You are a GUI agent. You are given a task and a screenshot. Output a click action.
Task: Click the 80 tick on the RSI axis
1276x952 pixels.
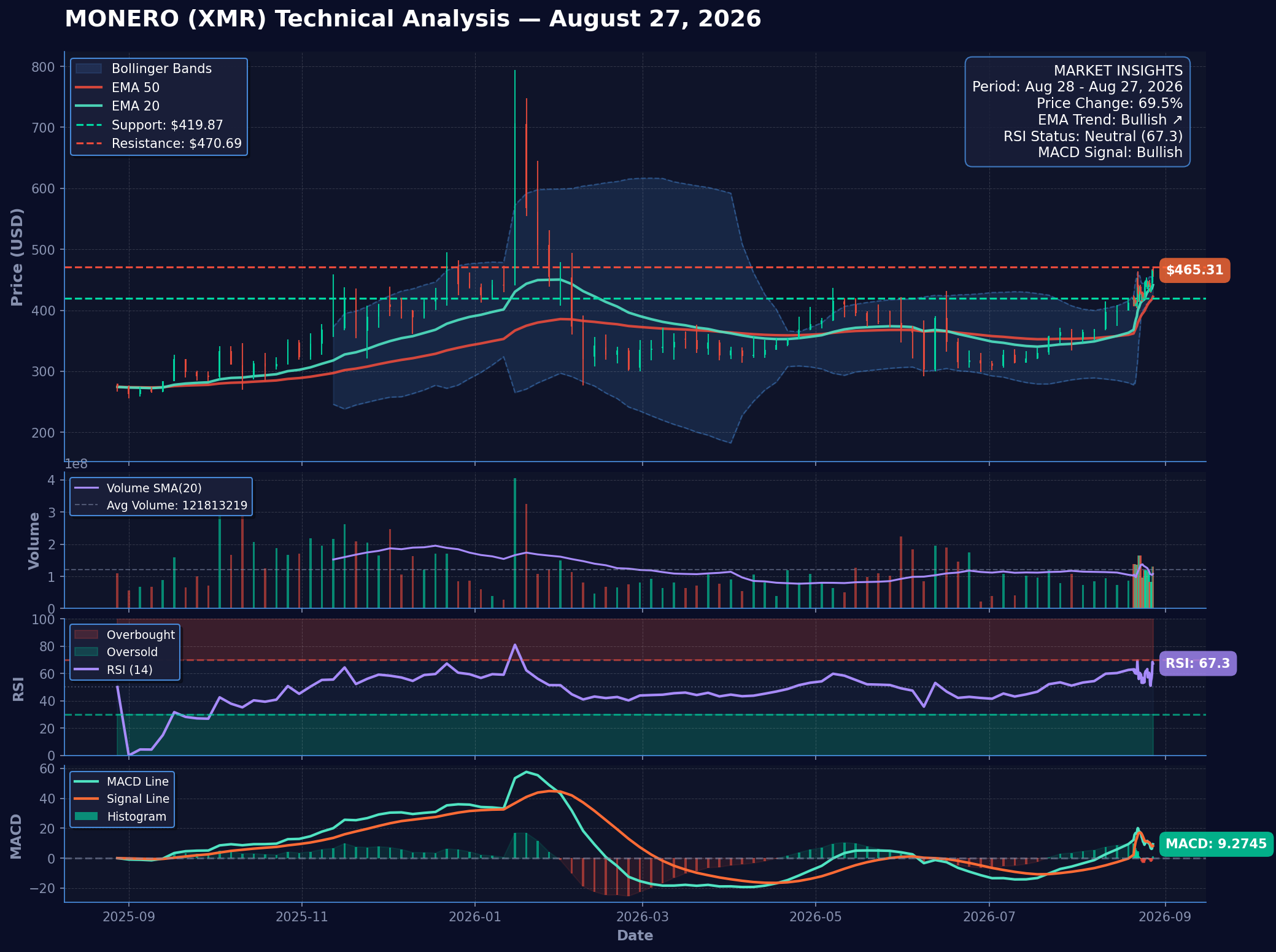(47, 647)
